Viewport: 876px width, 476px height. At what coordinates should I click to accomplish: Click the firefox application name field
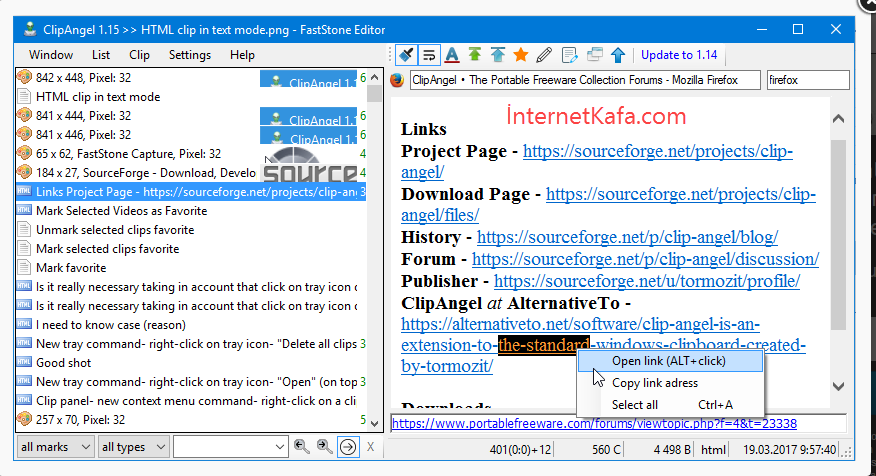point(808,80)
